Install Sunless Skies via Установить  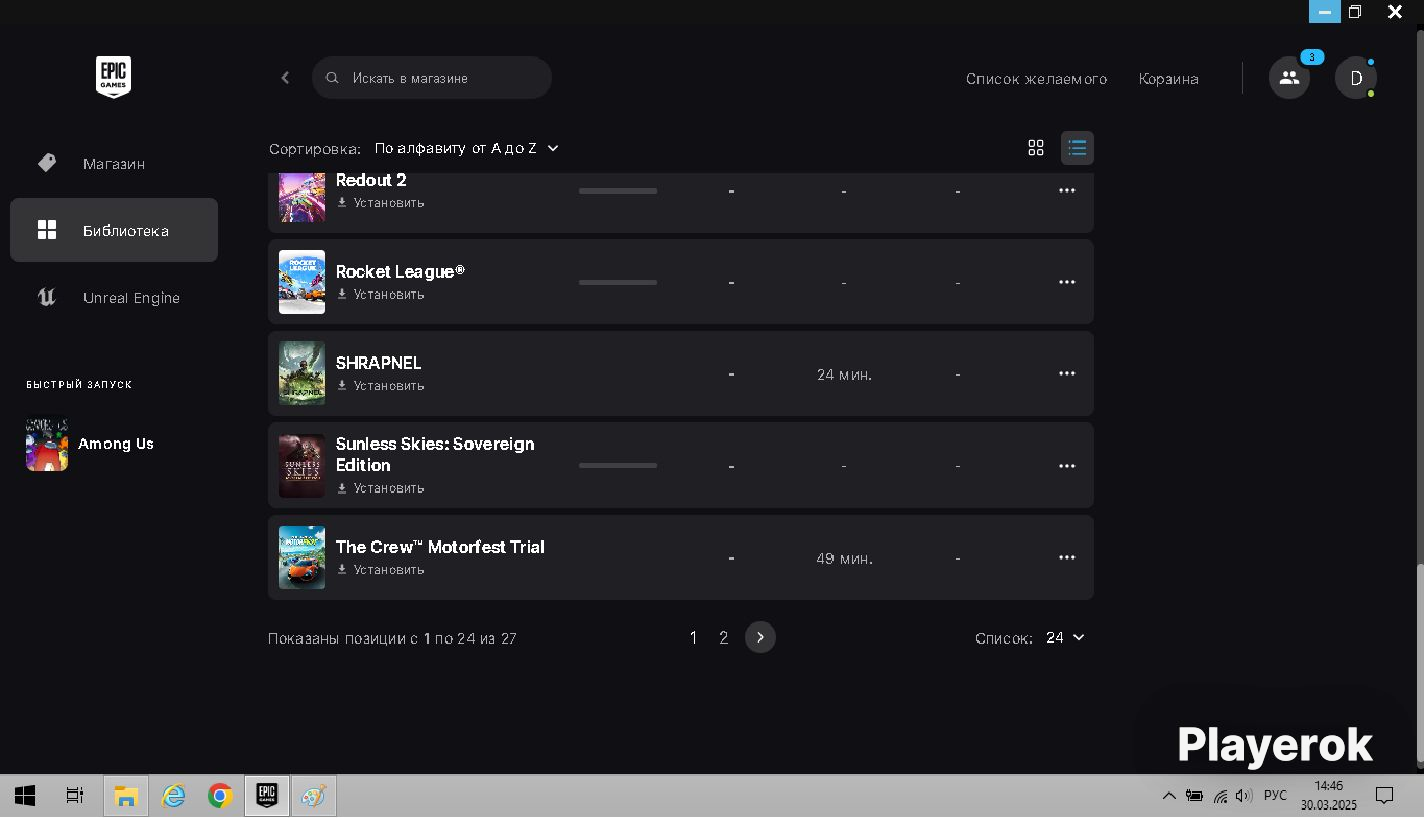coord(381,489)
